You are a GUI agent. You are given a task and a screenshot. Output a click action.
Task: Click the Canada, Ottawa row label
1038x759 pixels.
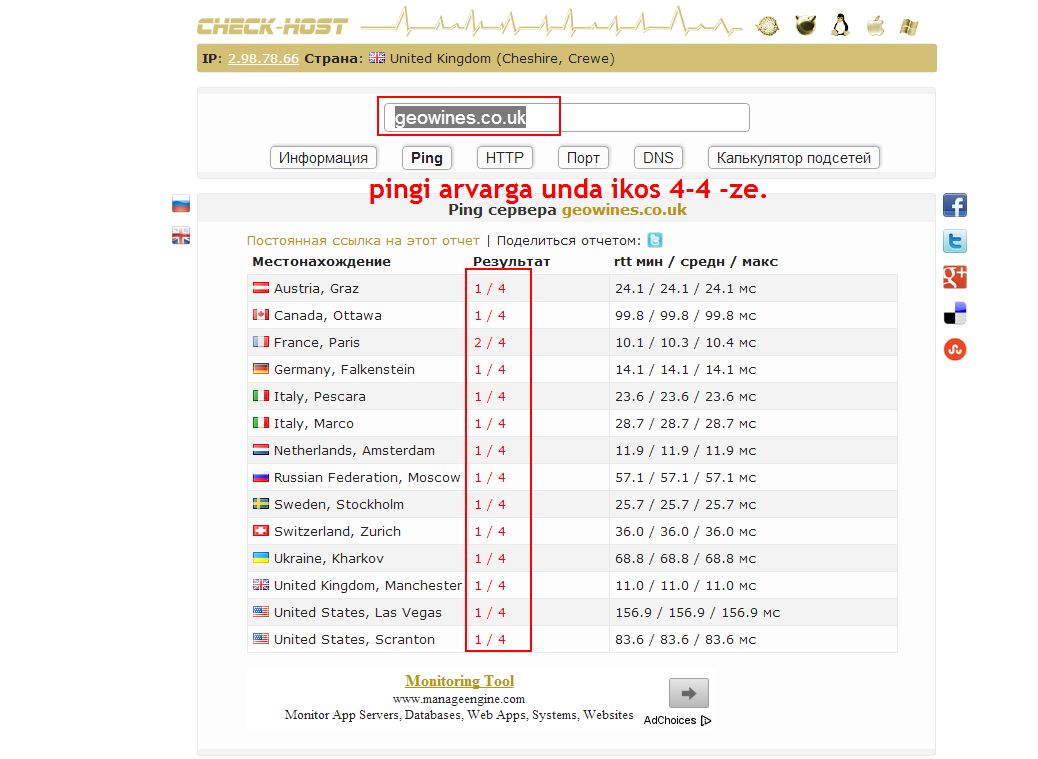click(x=328, y=316)
